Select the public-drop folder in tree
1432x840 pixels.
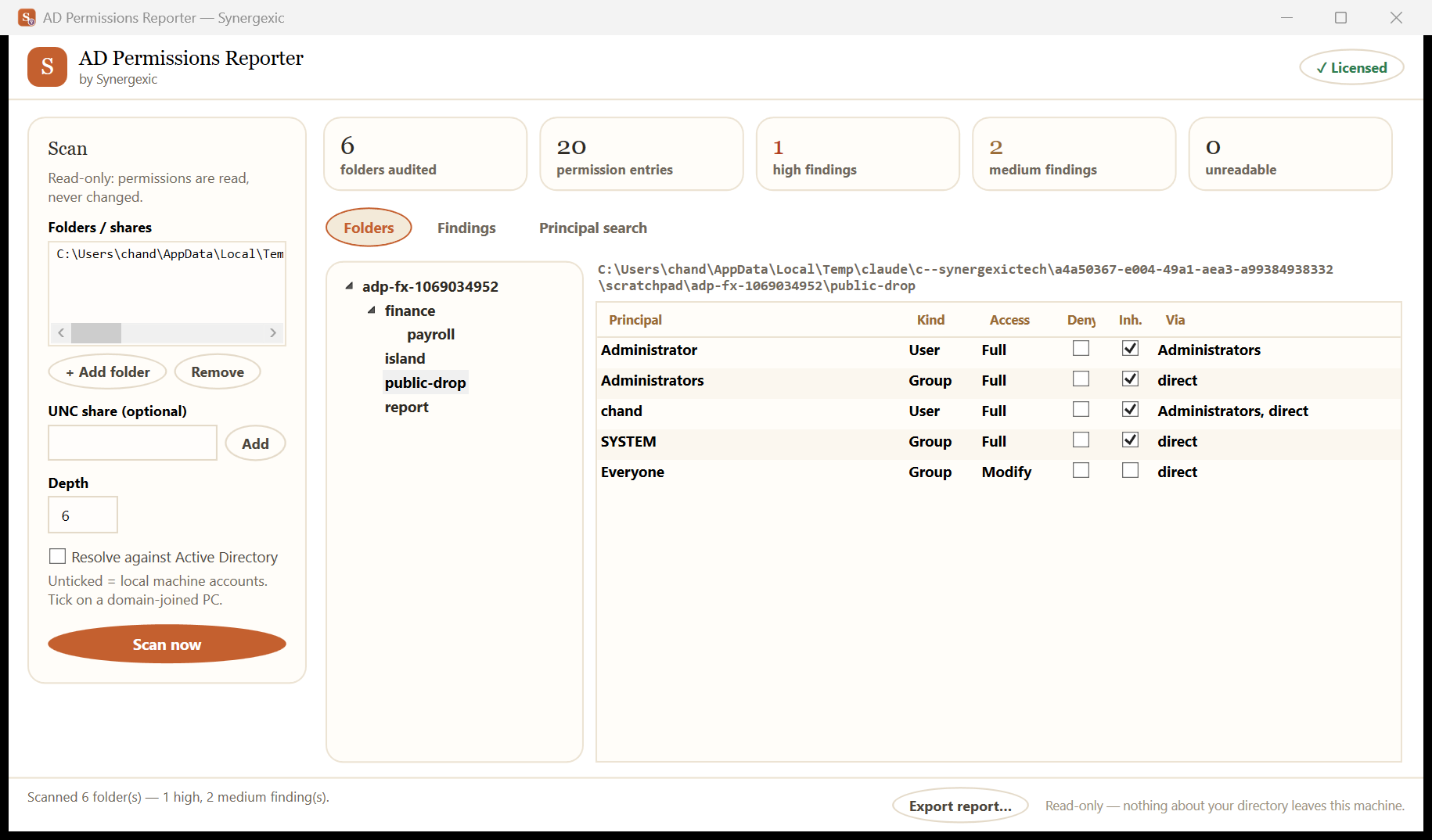[425, 383]
